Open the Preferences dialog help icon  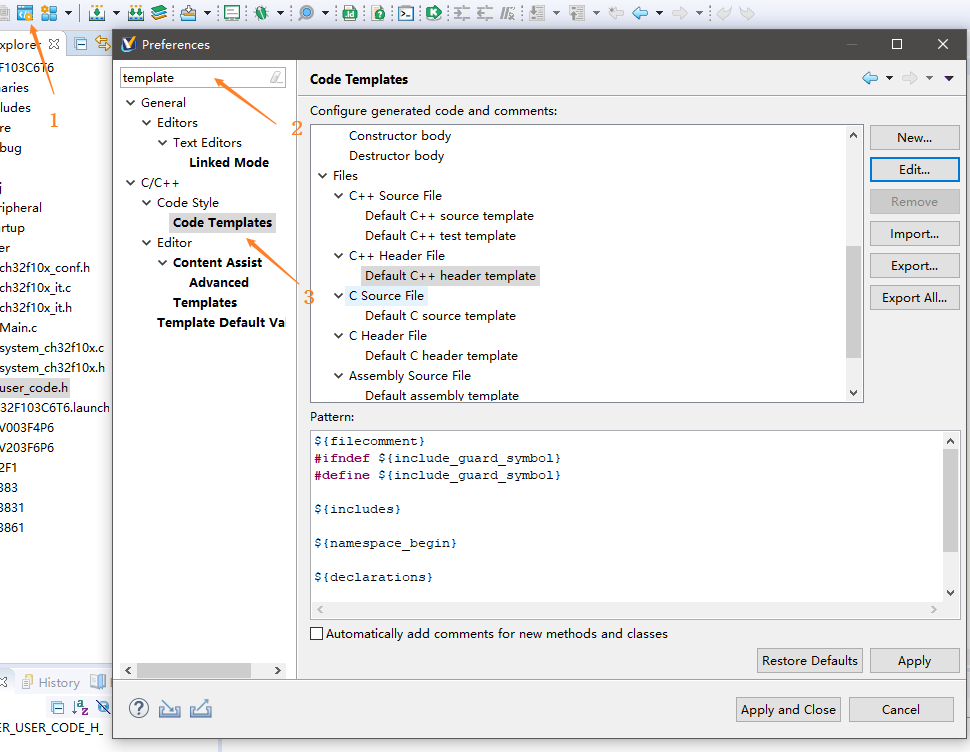(x=139, y=708)
